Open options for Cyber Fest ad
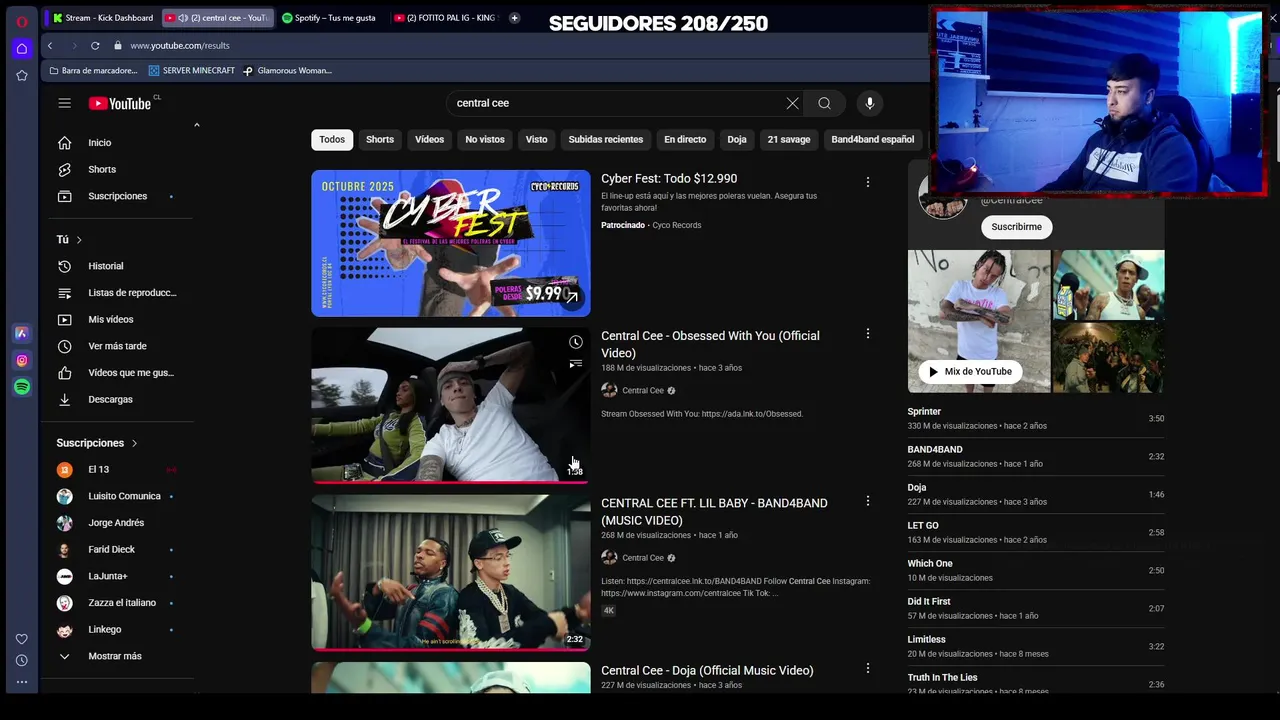1280x720 pixels. click(x=867, y=182)
